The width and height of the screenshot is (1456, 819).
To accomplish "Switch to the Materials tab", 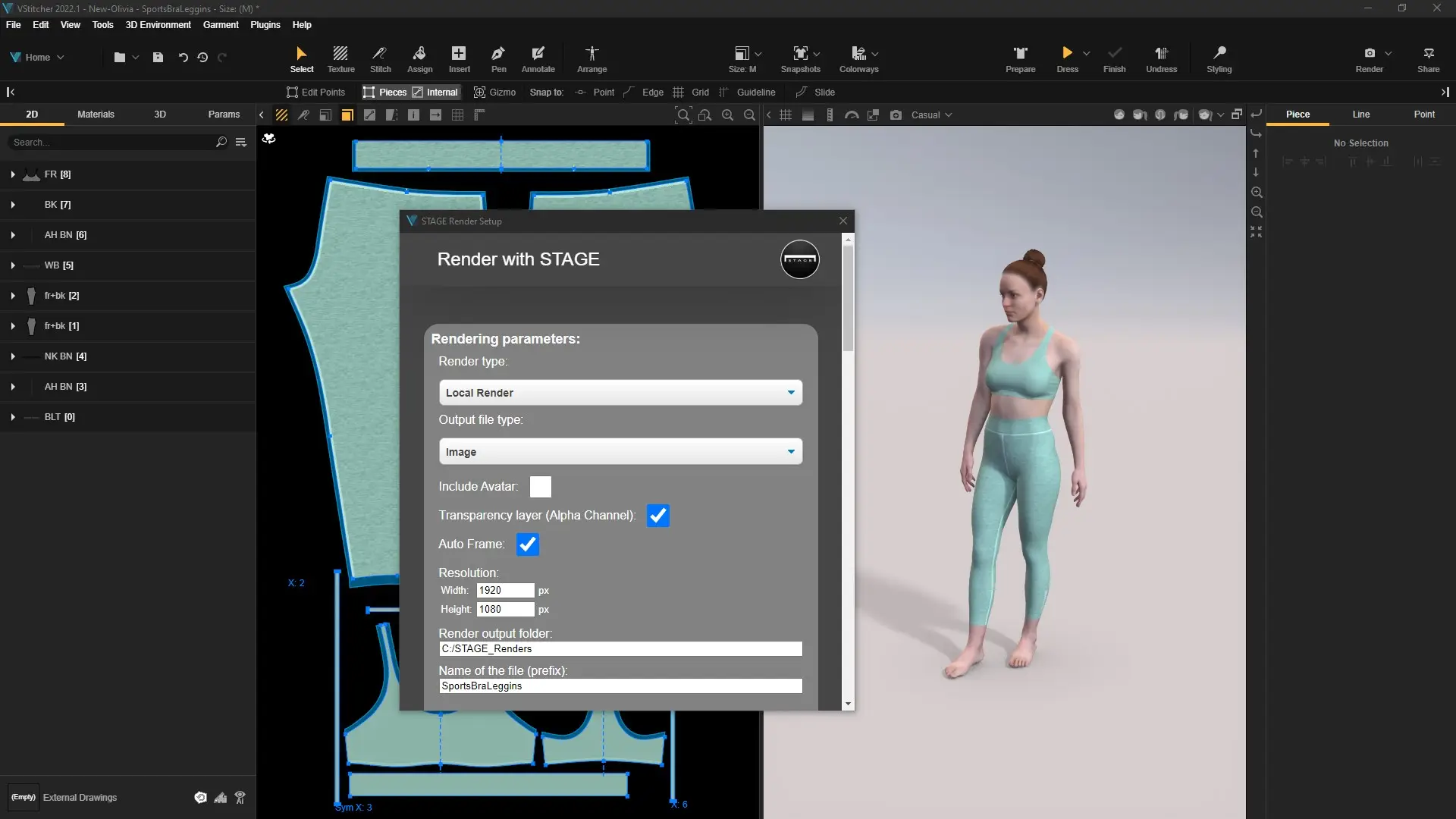I will tap(96, 115).
